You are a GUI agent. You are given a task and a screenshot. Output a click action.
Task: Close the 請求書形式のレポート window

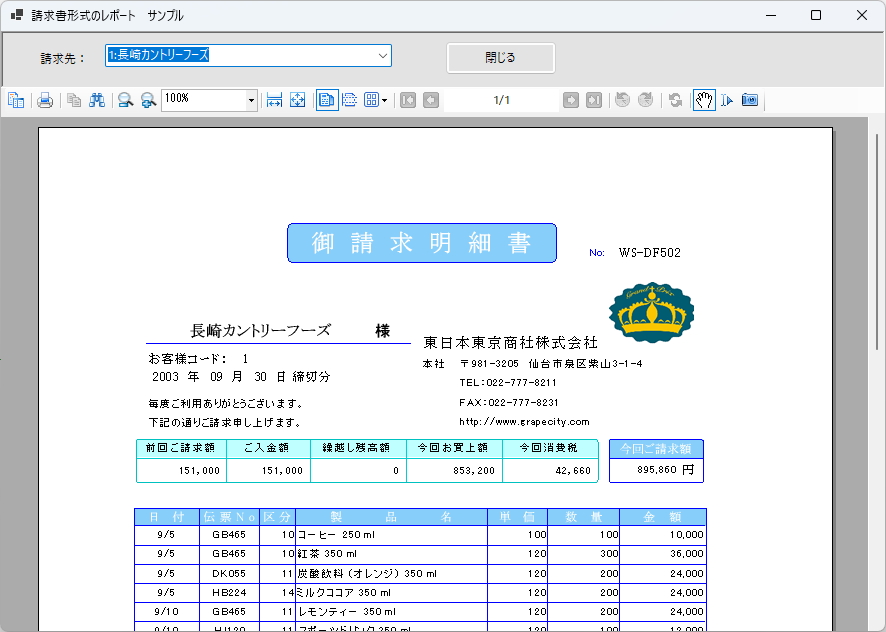coord(862,15)
